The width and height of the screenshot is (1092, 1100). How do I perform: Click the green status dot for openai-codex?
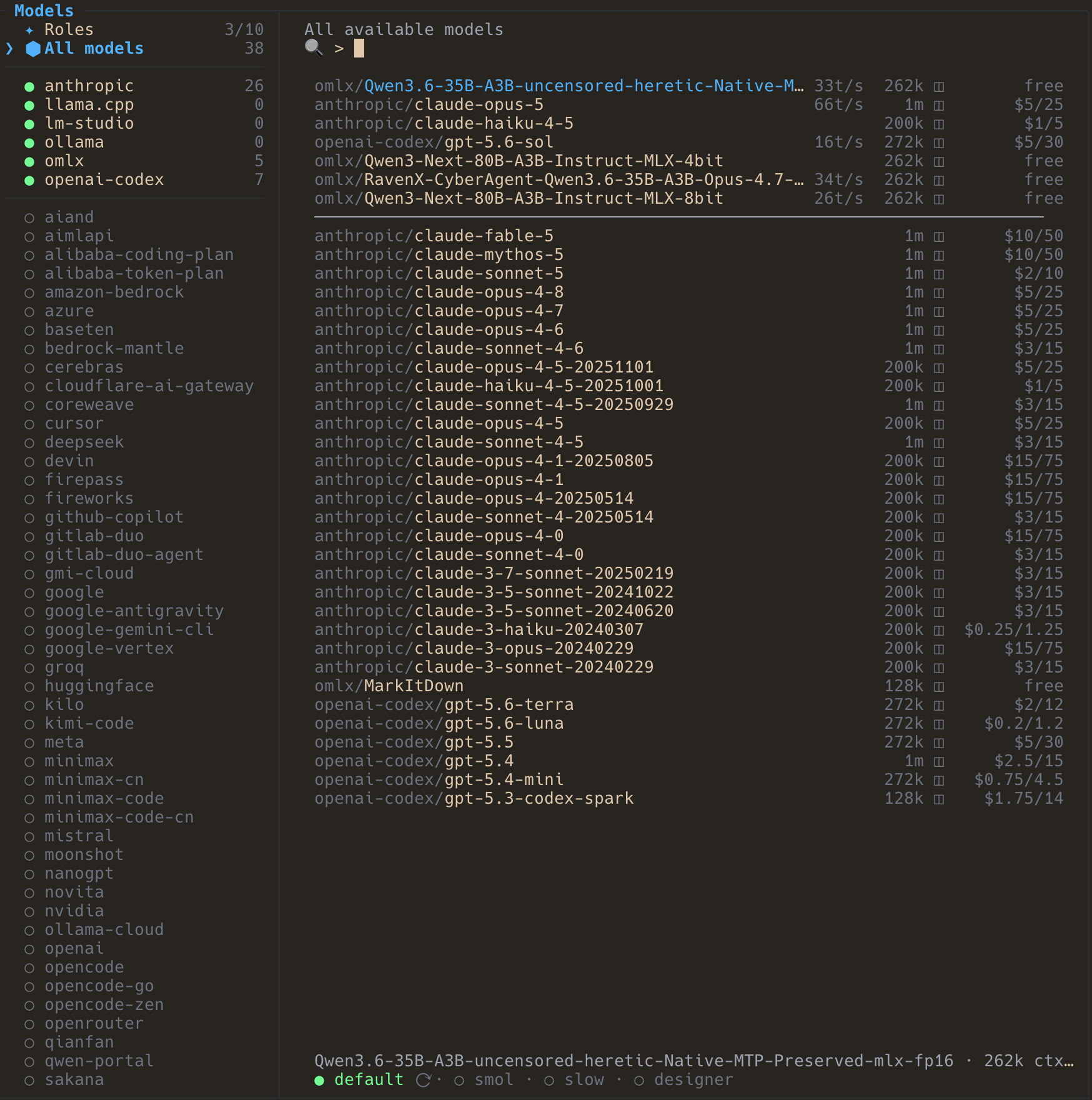pyautogui.click(x=29, y=180)
